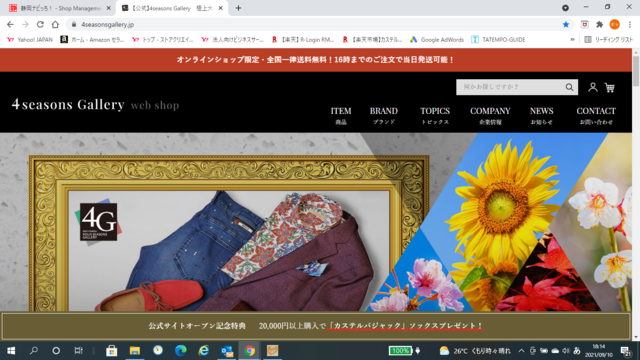Open the Chrome three-dot menu
The image size is (640, 360).
(x=630, y=24)
